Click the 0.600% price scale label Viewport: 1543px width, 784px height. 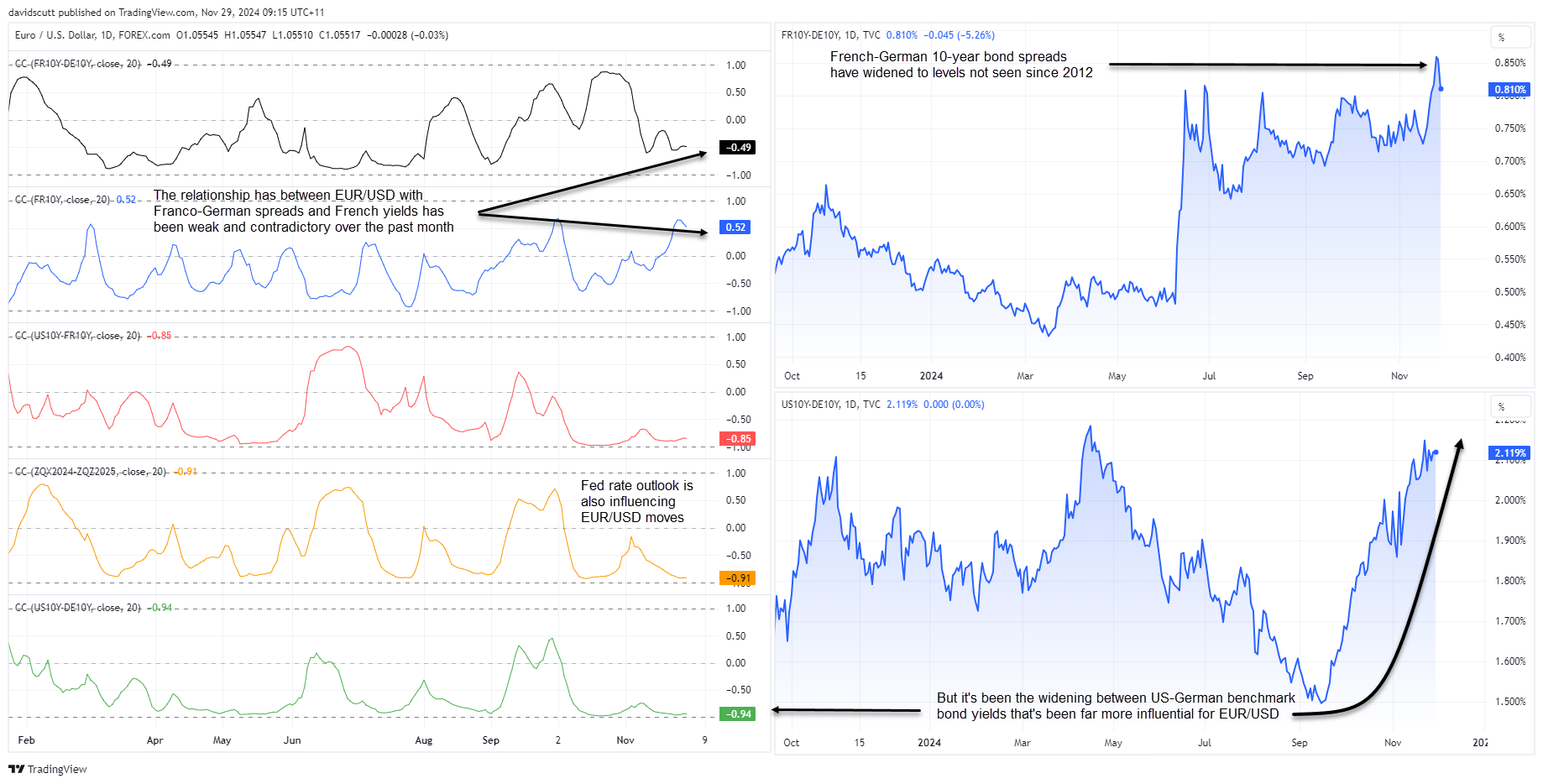[x=1510, y=227]
